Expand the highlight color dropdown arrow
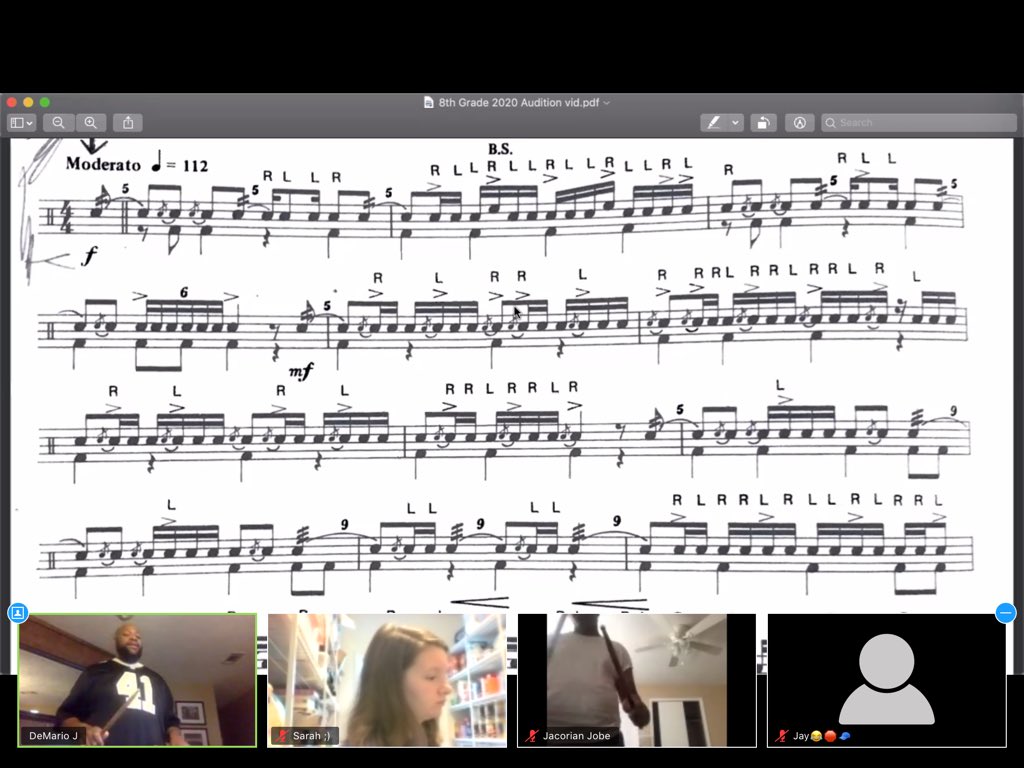This screenshot has width=1024, height=768. (735, 123)
